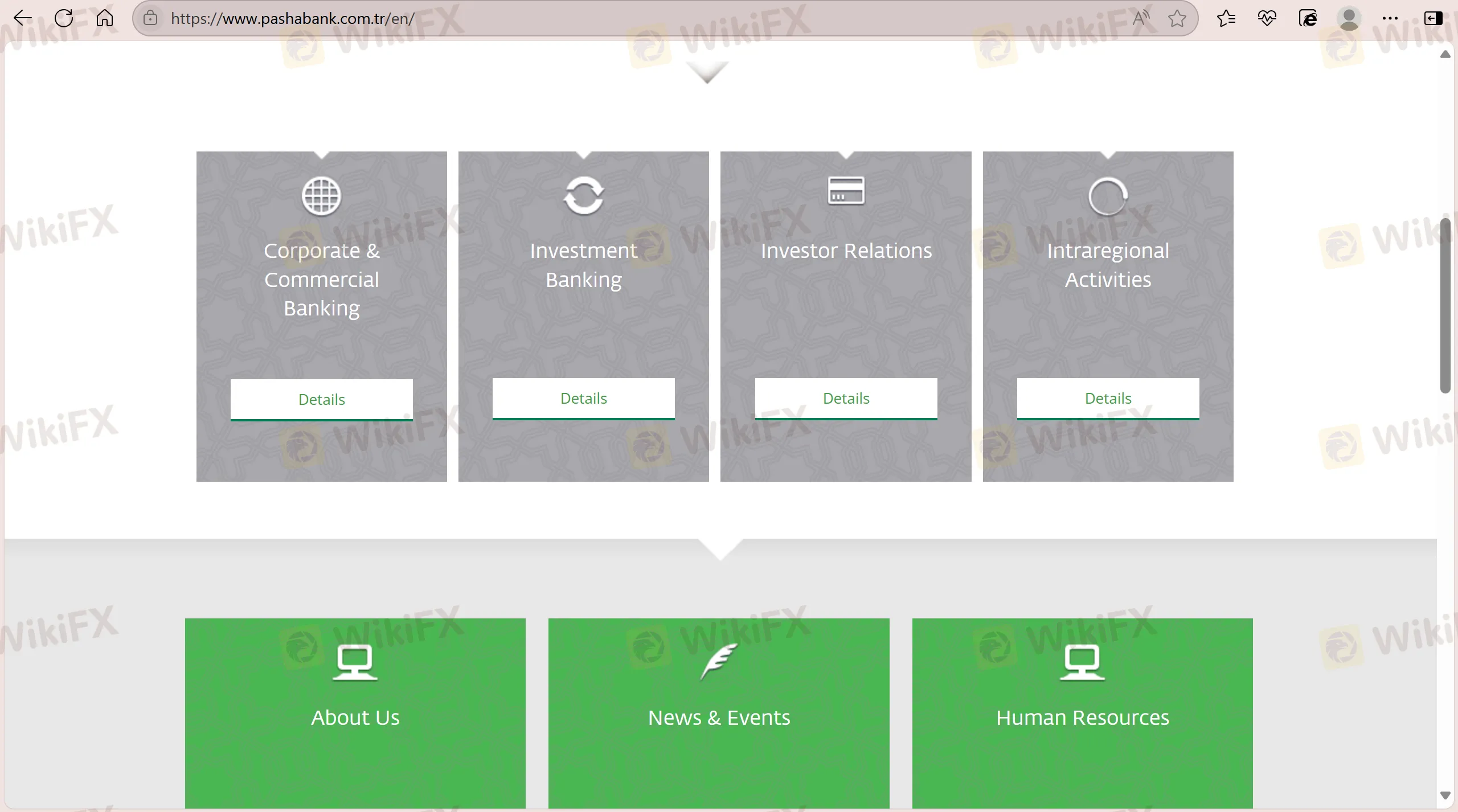Click the card icon above Investor Relations
Screen dimensions: 1458x812
[846, 191]
